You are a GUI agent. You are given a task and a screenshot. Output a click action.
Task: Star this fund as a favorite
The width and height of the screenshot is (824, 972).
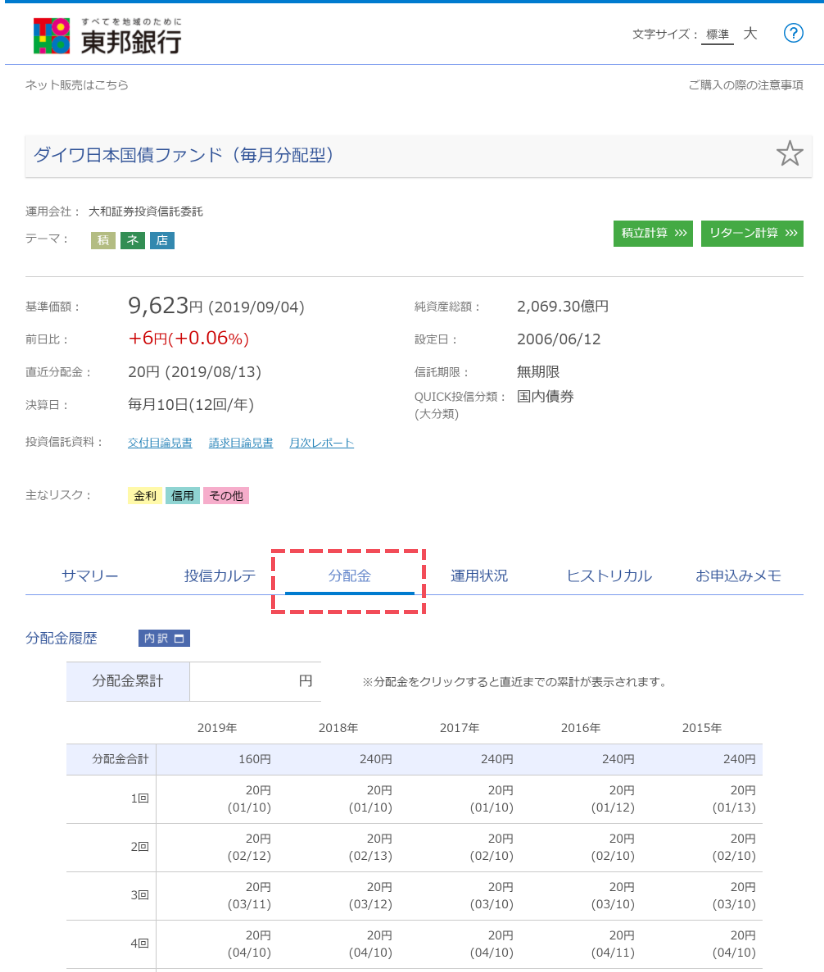pyautogui.click(x=789, y=154)
